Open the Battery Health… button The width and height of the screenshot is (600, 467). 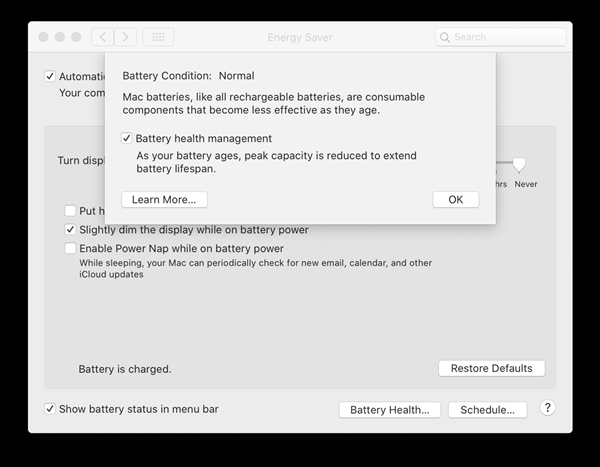click(x=390, y=410)
